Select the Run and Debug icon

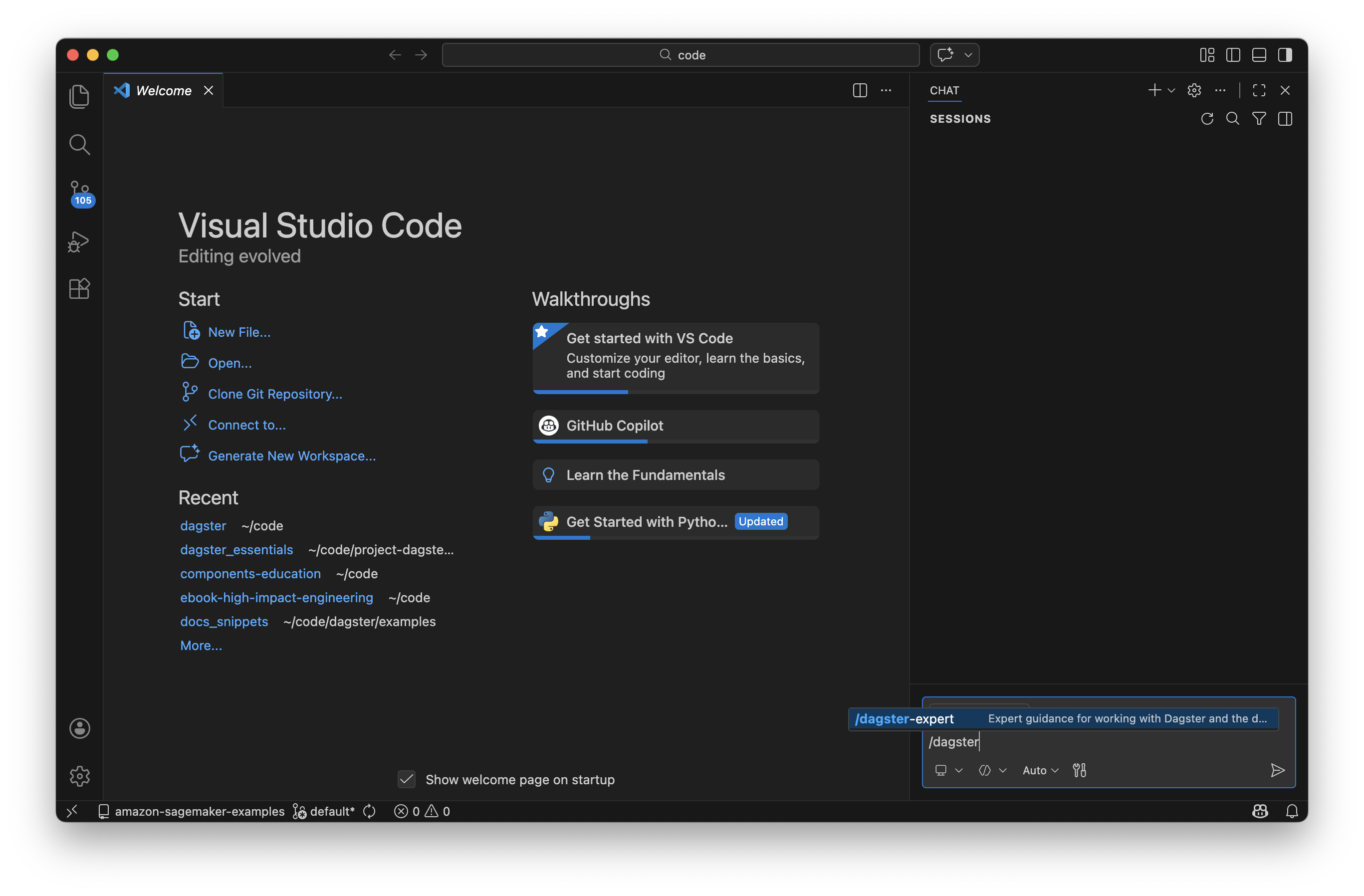tap(79, 241)
